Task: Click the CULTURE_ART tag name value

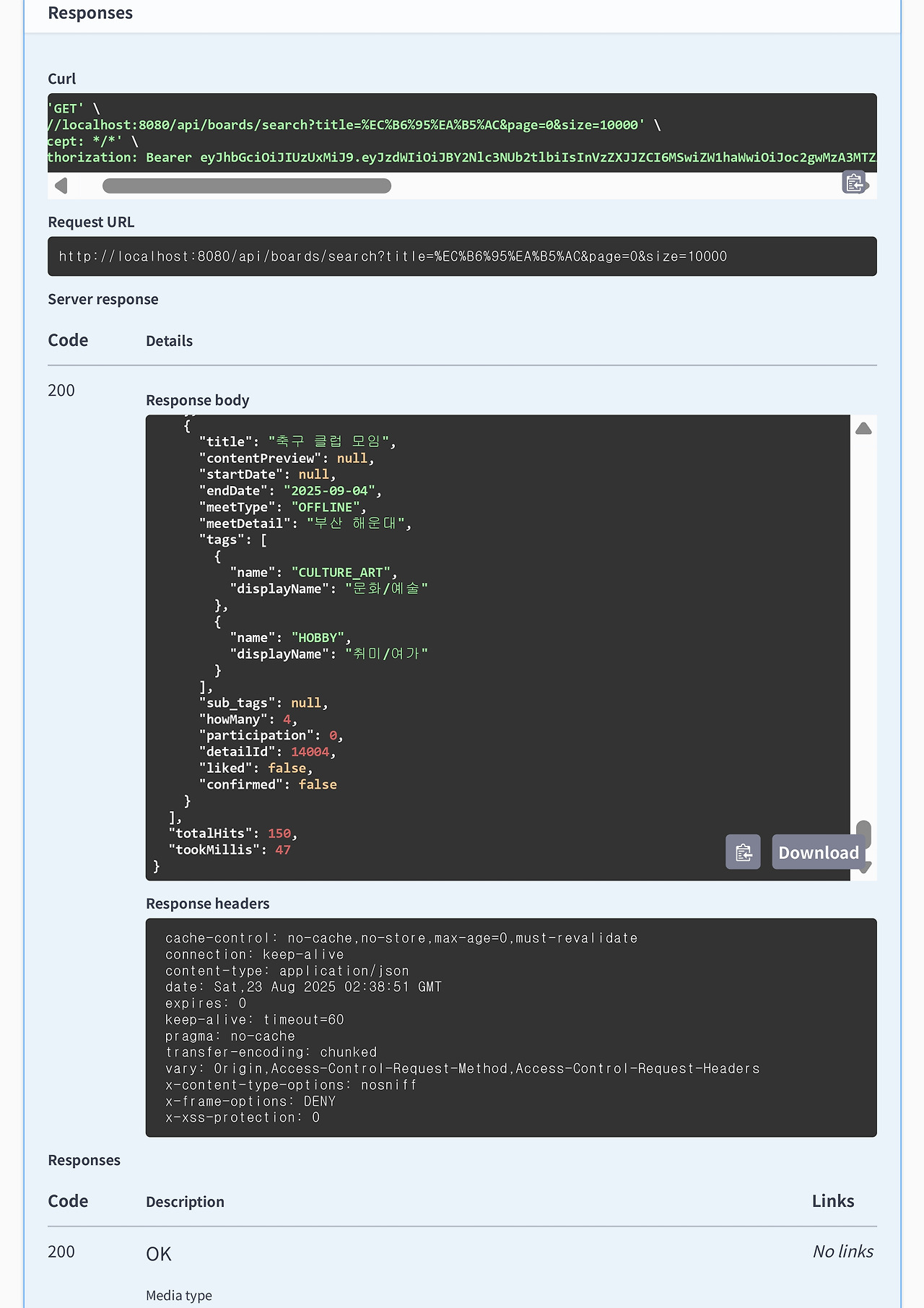Action: 340,573
